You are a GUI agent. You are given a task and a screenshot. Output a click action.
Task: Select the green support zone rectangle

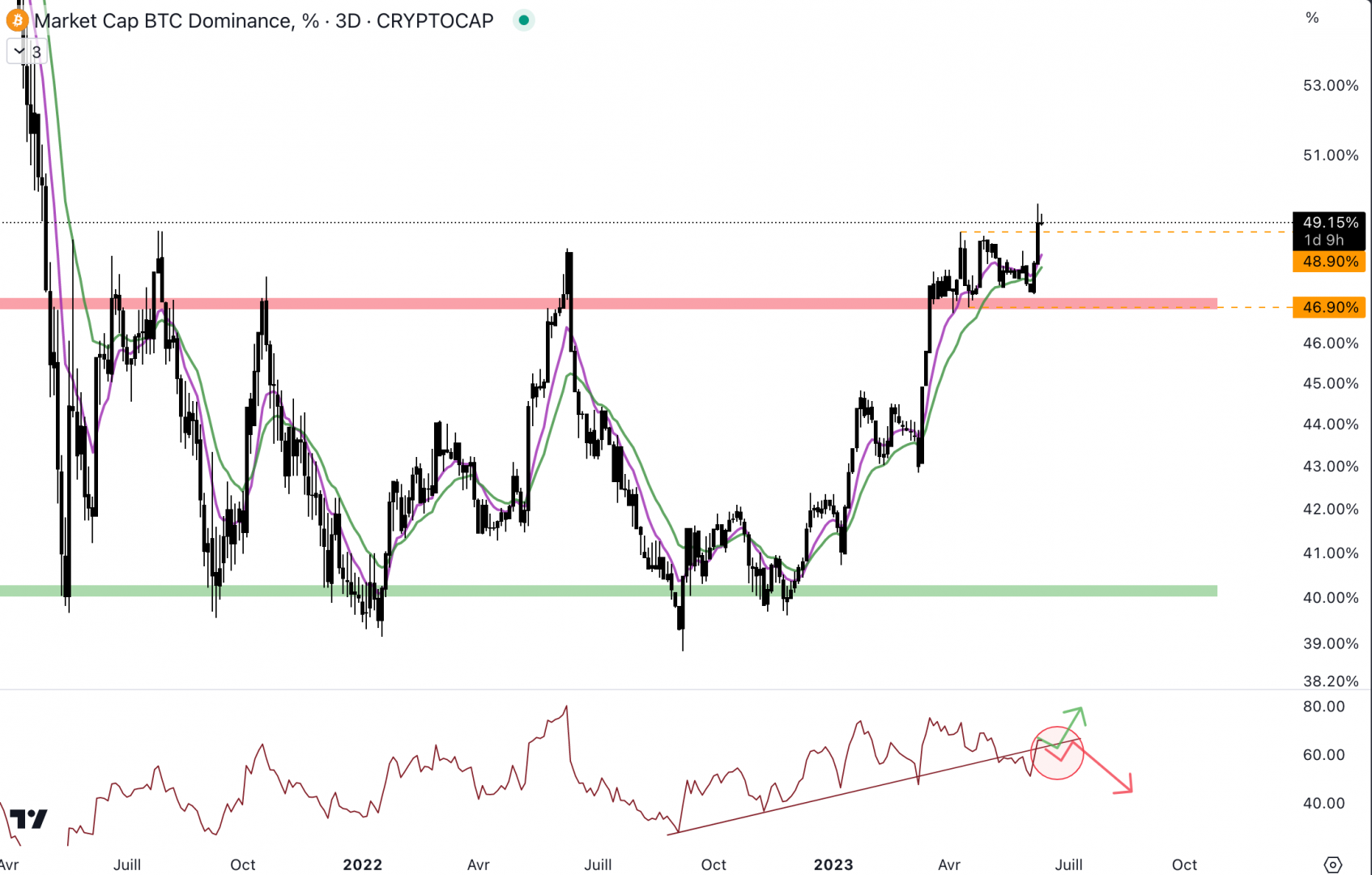(x=608, y=591)
